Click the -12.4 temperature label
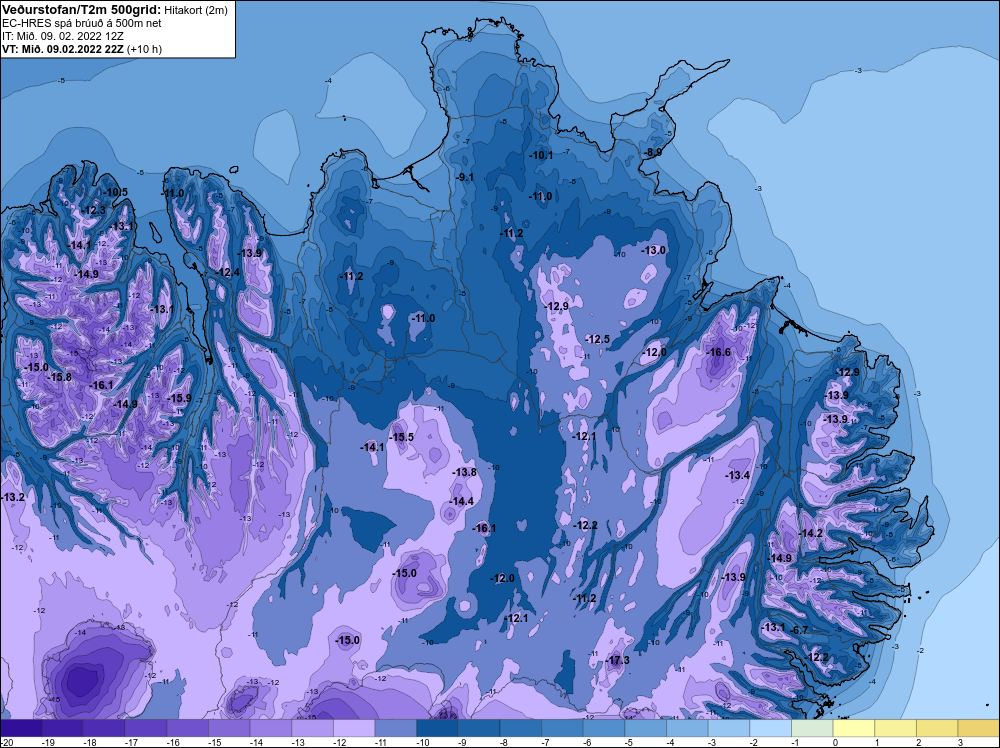1000x748 pixels. (x=228, y=272)
